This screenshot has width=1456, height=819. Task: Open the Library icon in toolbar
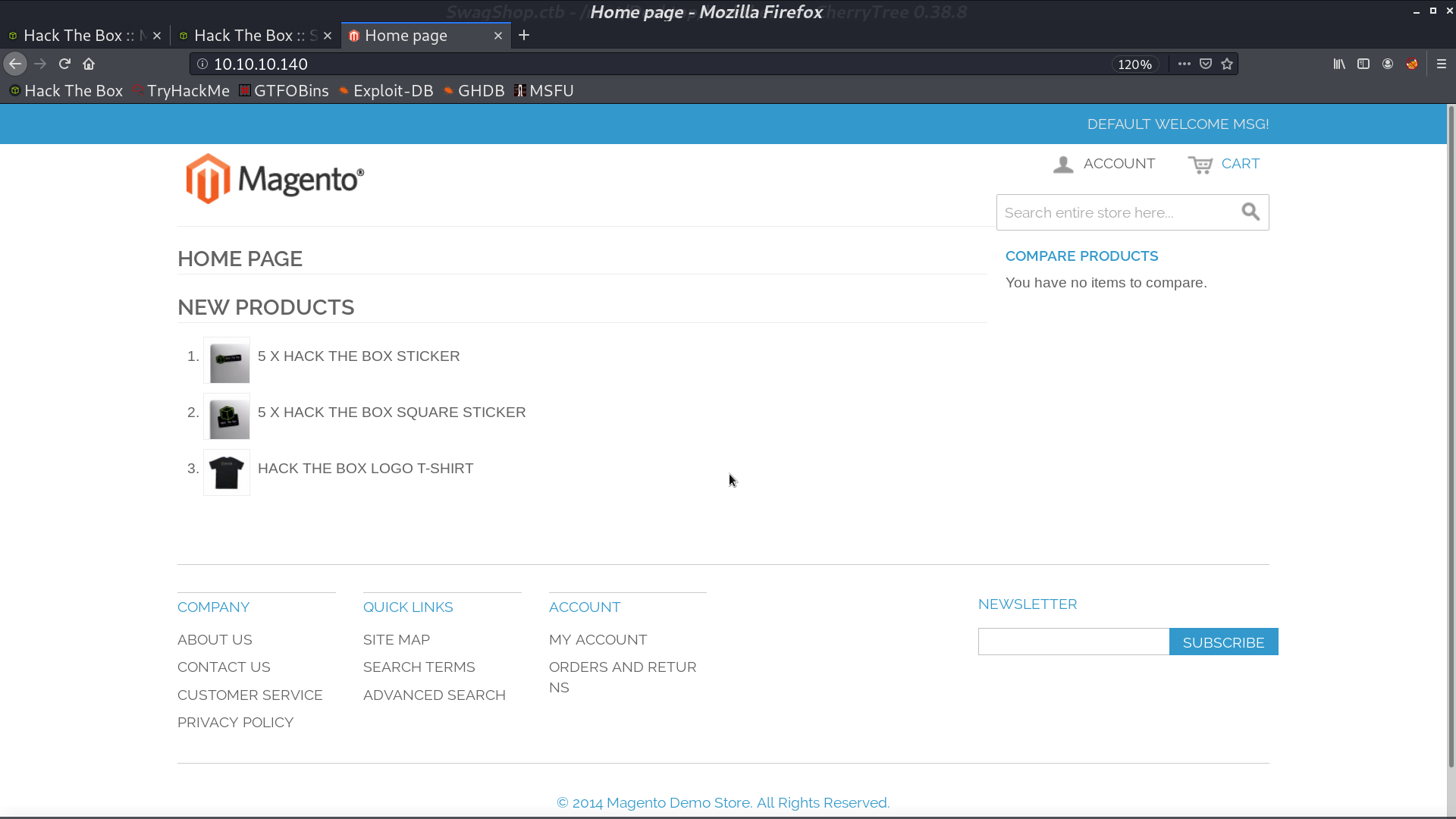(x=1339, y=64)
